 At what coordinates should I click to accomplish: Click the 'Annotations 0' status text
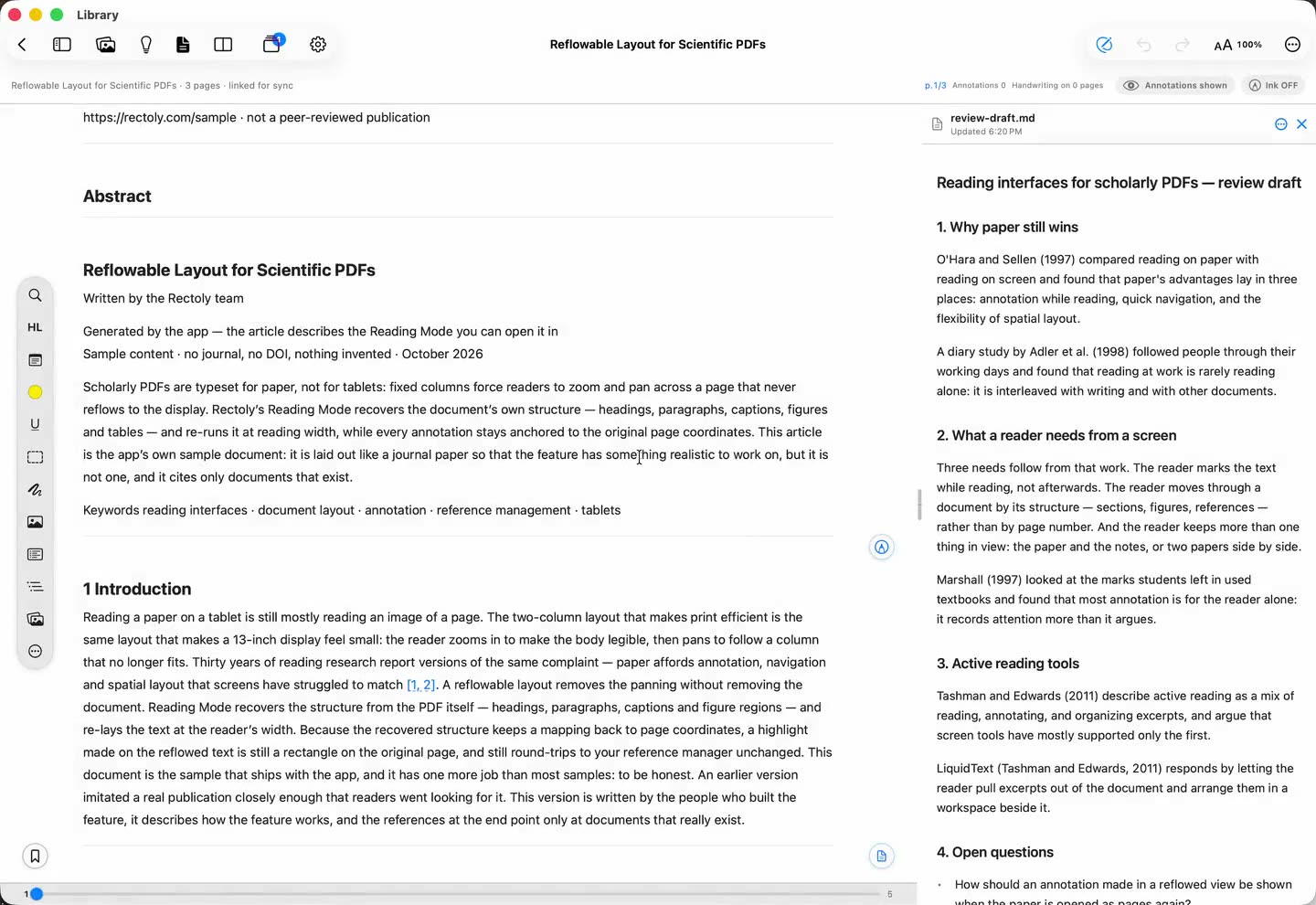(979, 85)
